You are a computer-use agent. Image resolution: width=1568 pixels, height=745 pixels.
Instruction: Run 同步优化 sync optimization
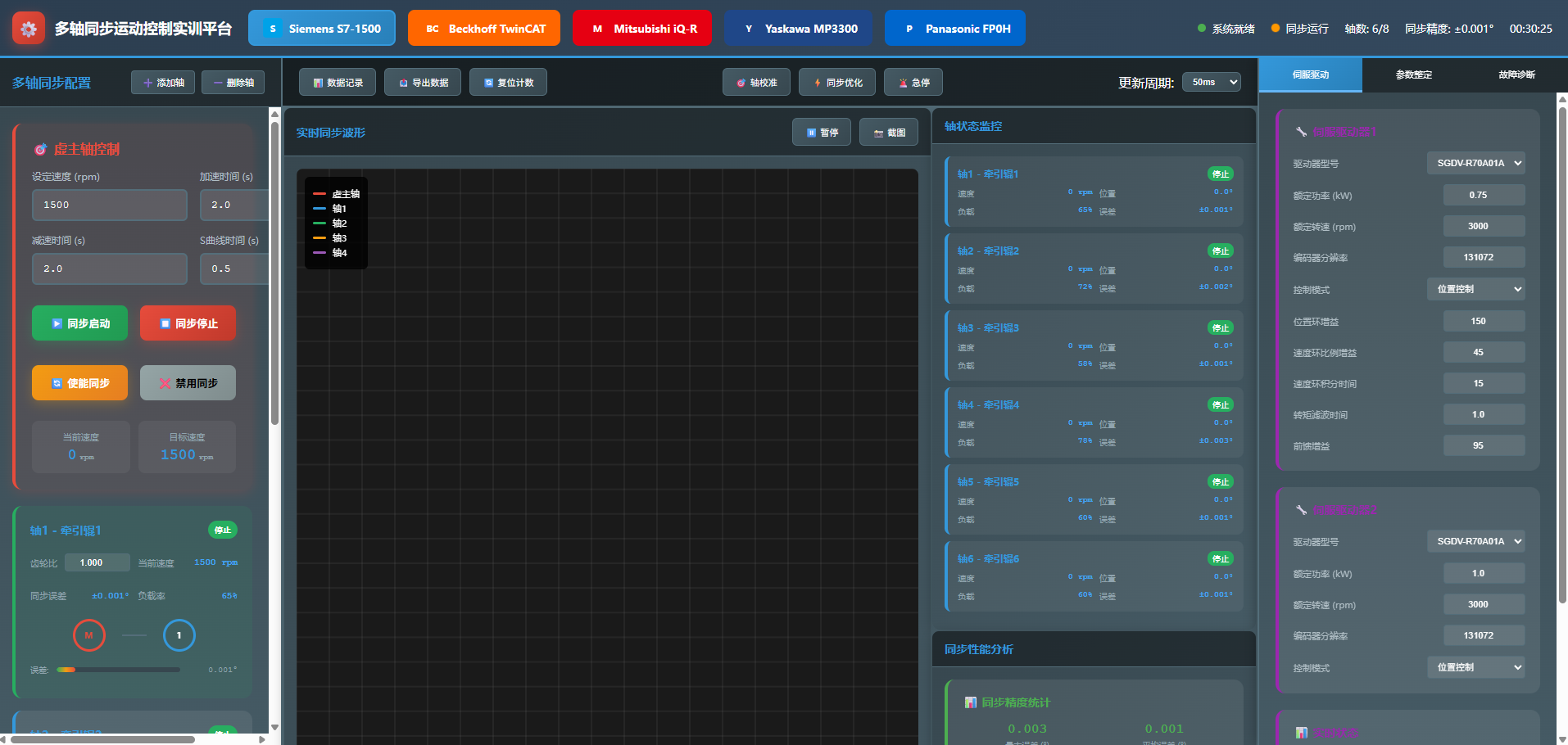click(x=837, y=83)
